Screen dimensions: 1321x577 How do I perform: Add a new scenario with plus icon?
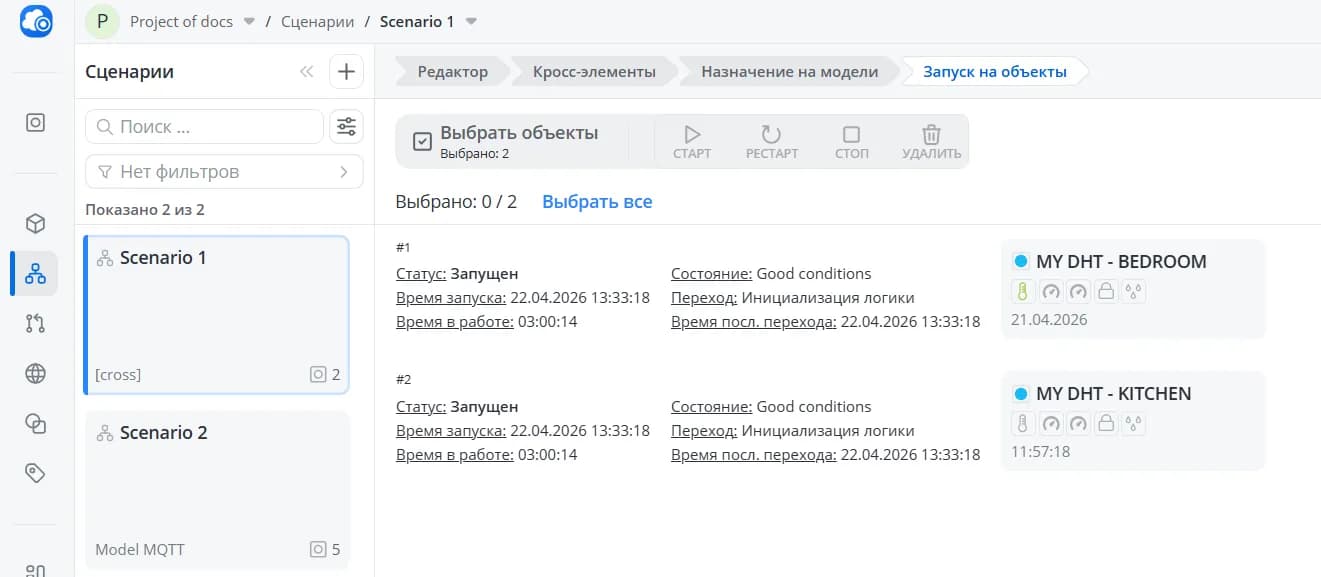(346, 72)
